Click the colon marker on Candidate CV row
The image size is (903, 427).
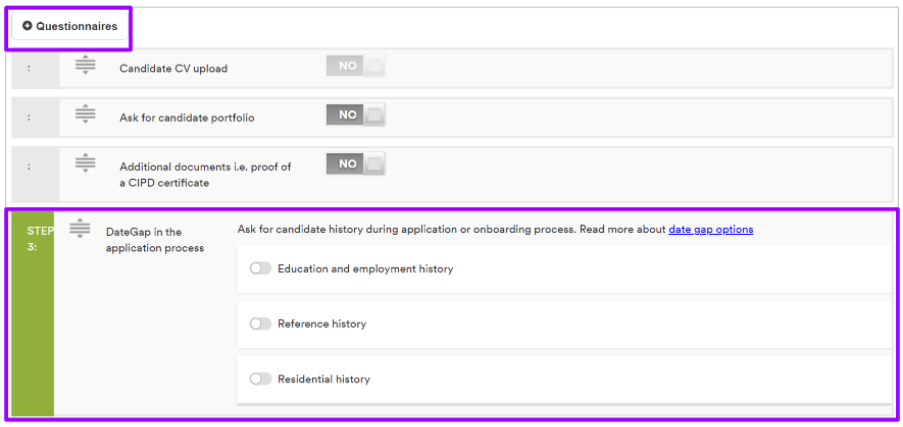point(29,69)
